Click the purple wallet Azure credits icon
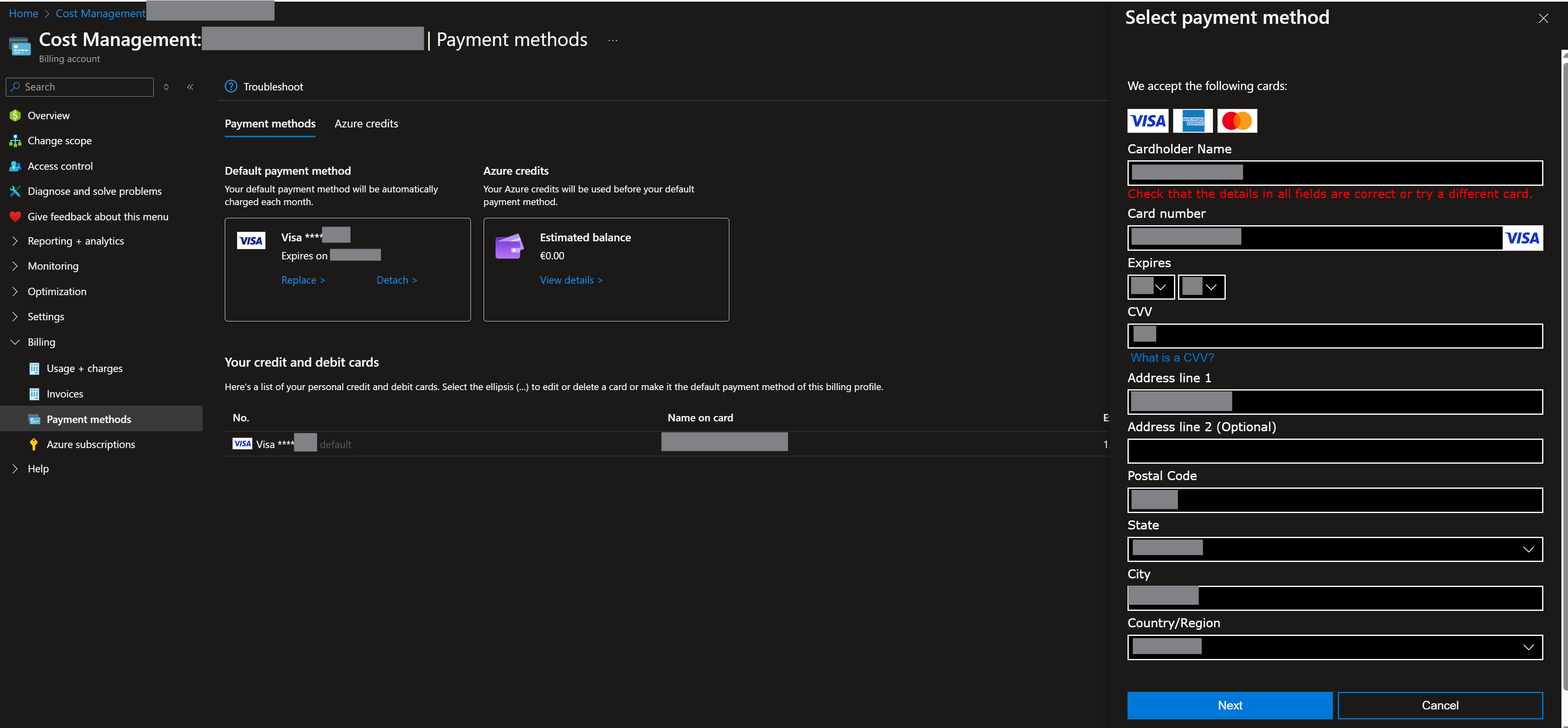 coord(510,246)
